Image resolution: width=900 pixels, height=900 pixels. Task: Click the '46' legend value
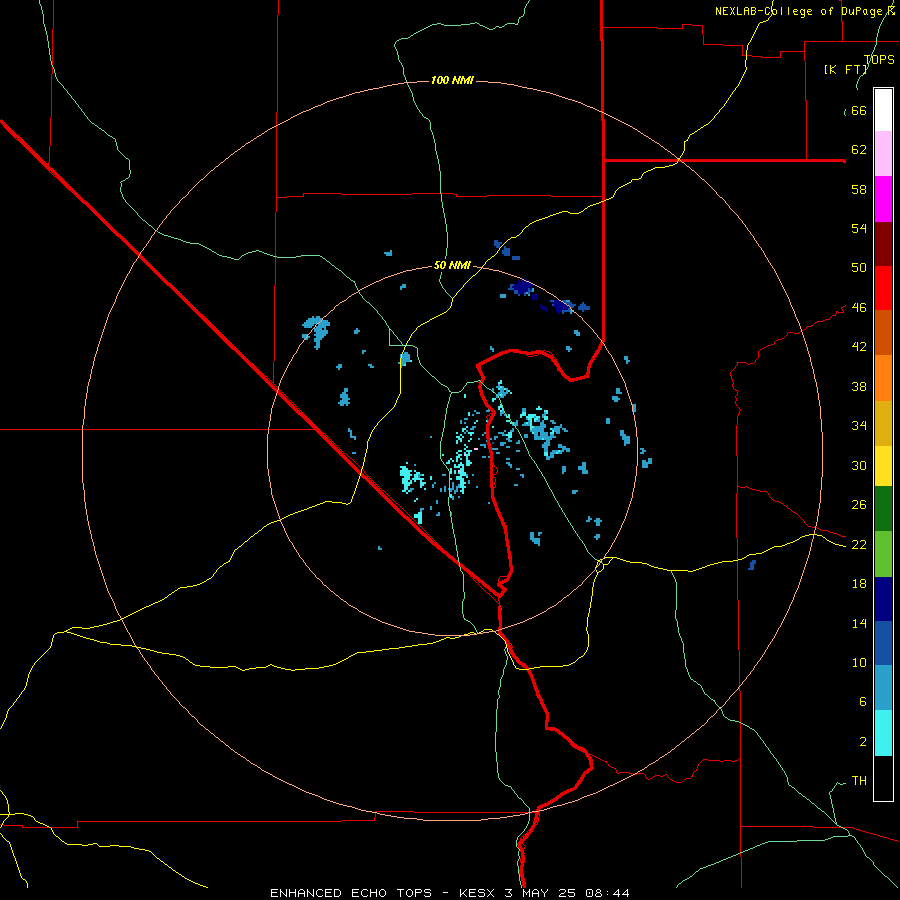point(859,308)
